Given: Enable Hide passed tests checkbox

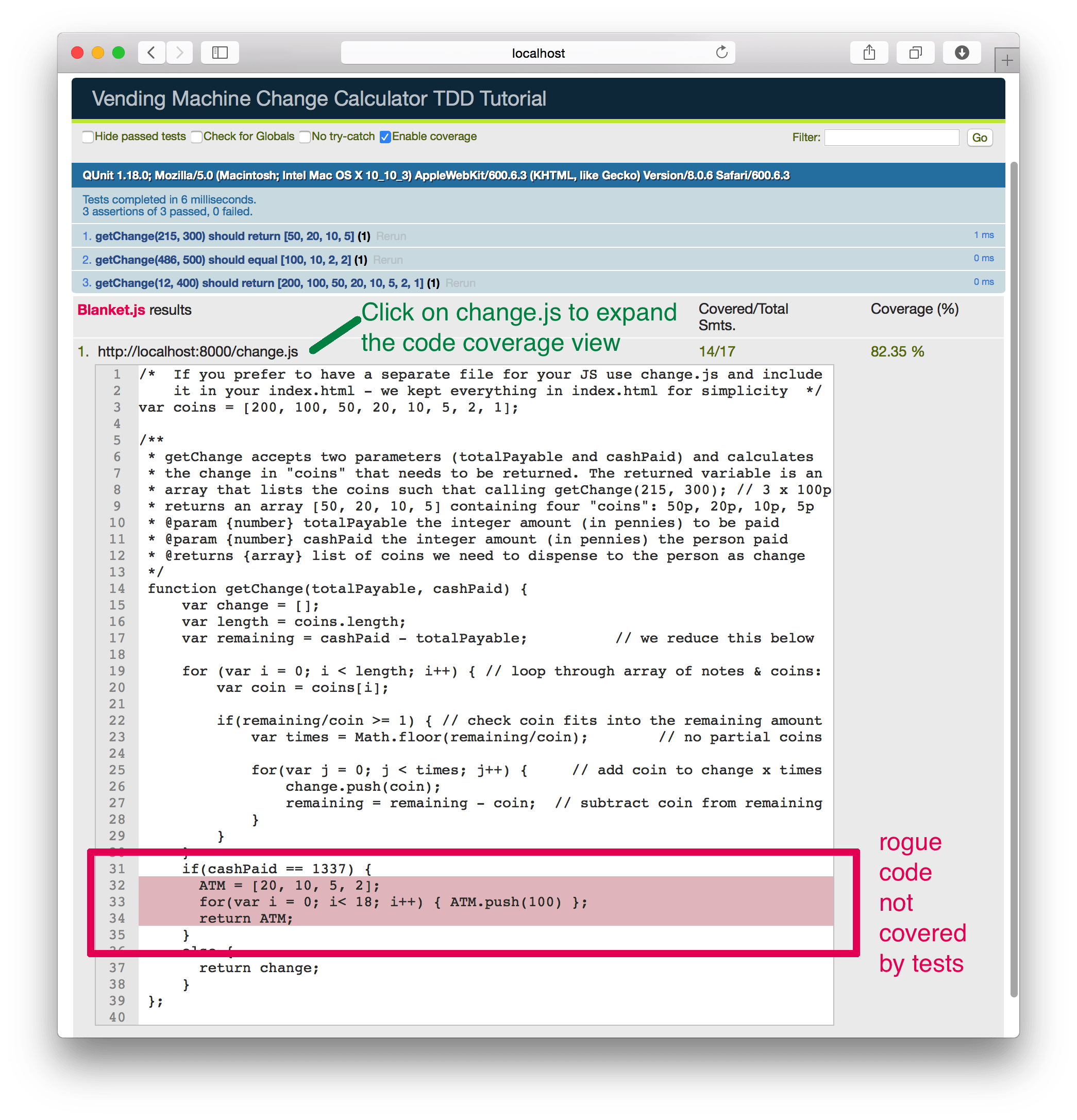Looking at the screenshot, I should tap(88, 137).
